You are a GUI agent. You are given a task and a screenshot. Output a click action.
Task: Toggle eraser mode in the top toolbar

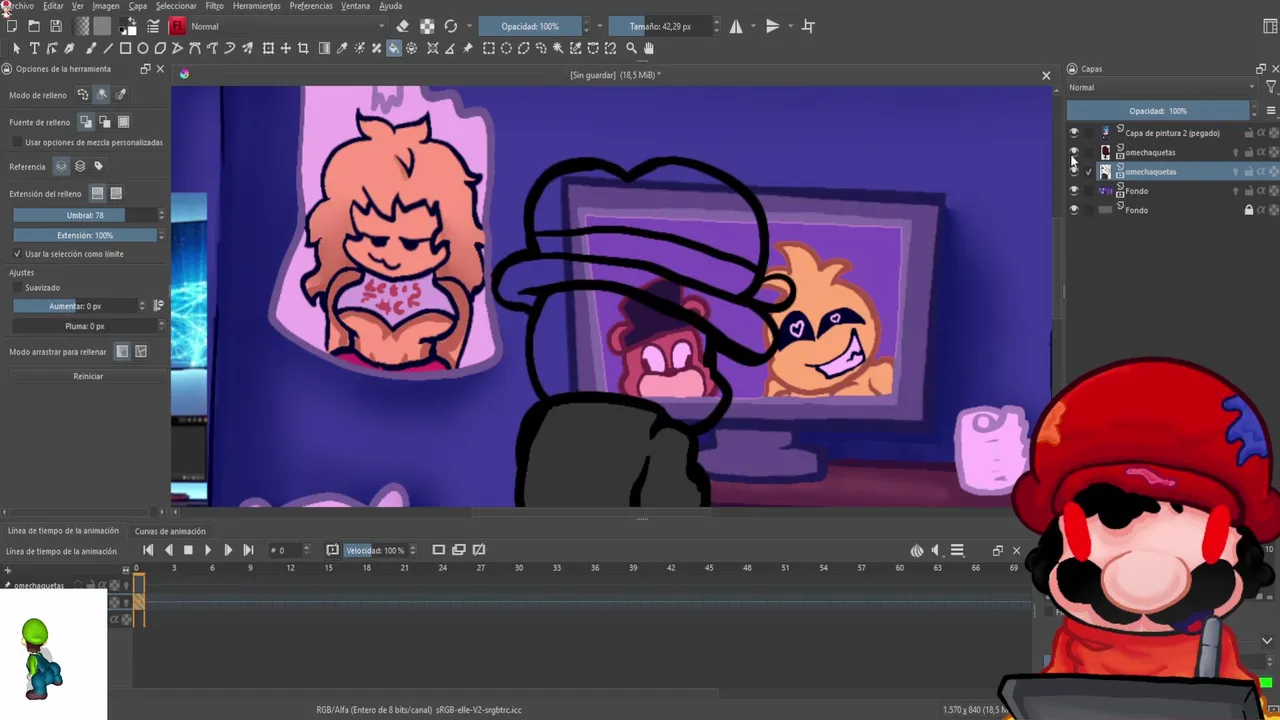click(402, 26)
